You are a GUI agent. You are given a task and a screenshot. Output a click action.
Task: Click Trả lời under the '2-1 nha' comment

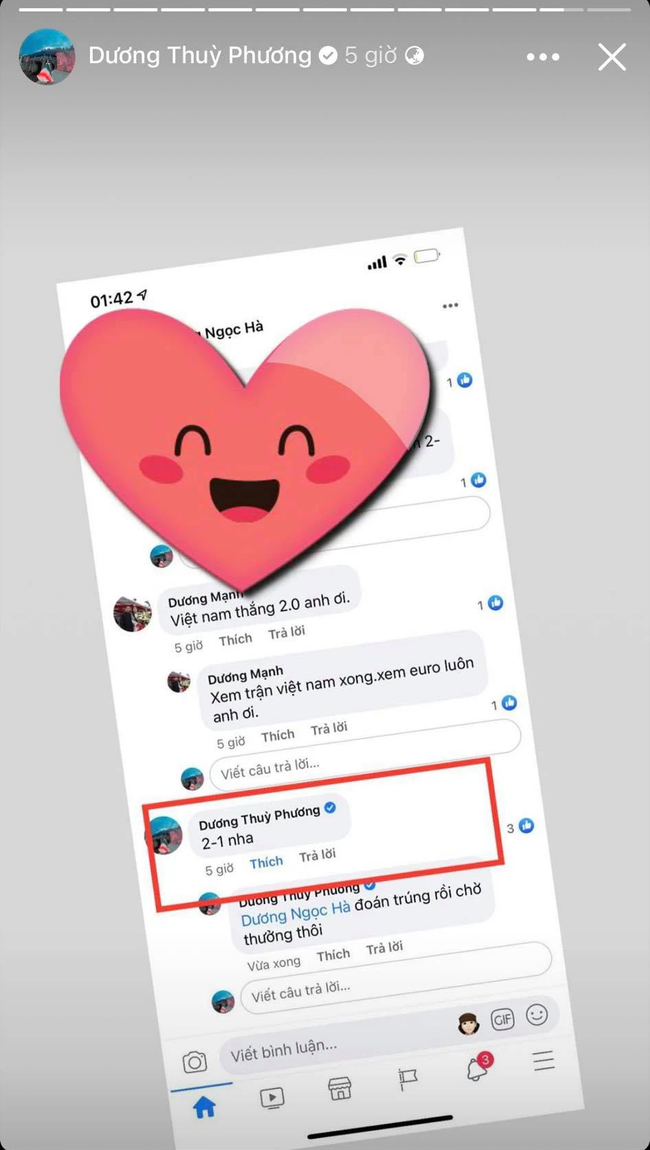pyautogui.click(x=318, y=855)
